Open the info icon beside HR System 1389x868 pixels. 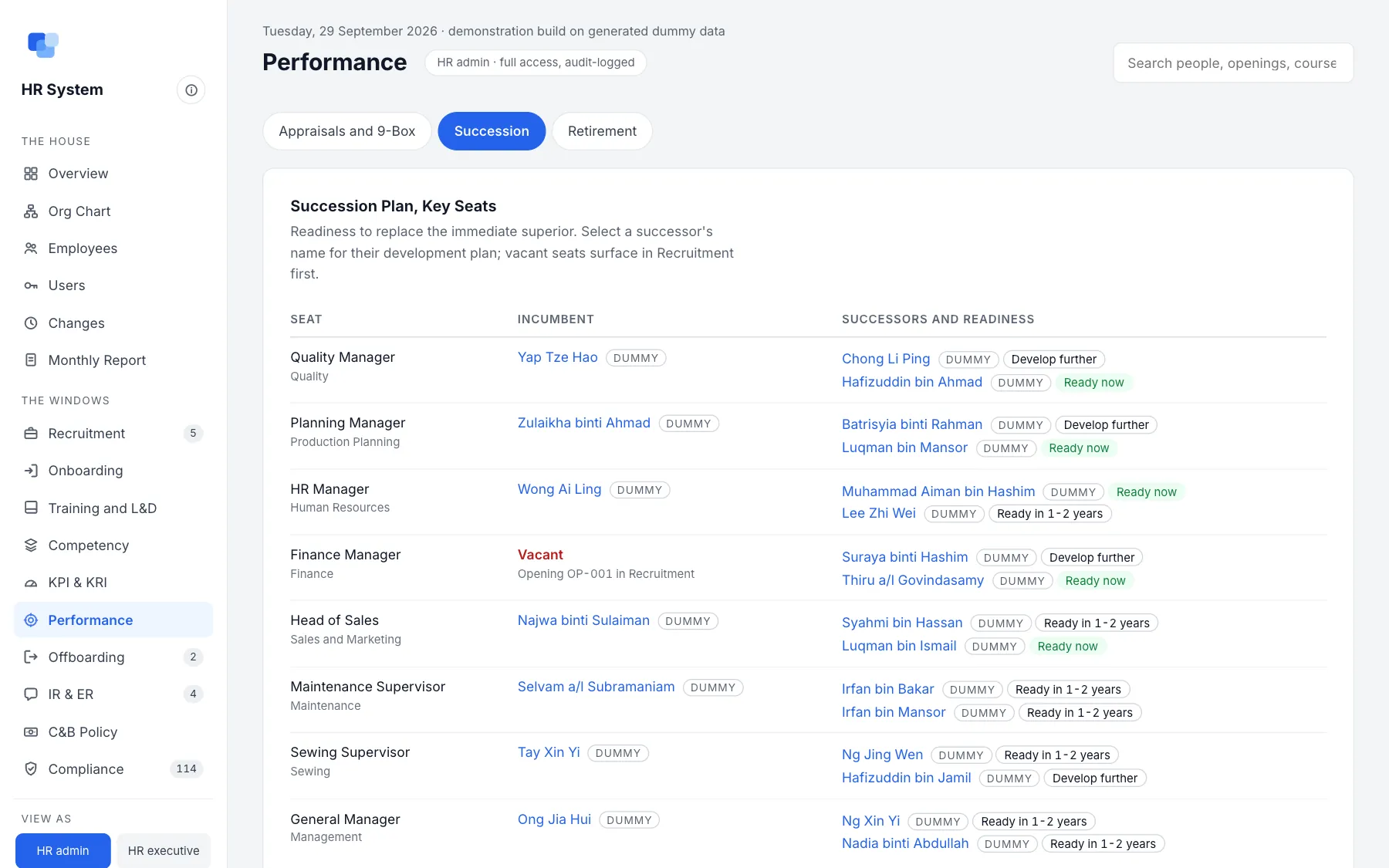coord(191,90)
